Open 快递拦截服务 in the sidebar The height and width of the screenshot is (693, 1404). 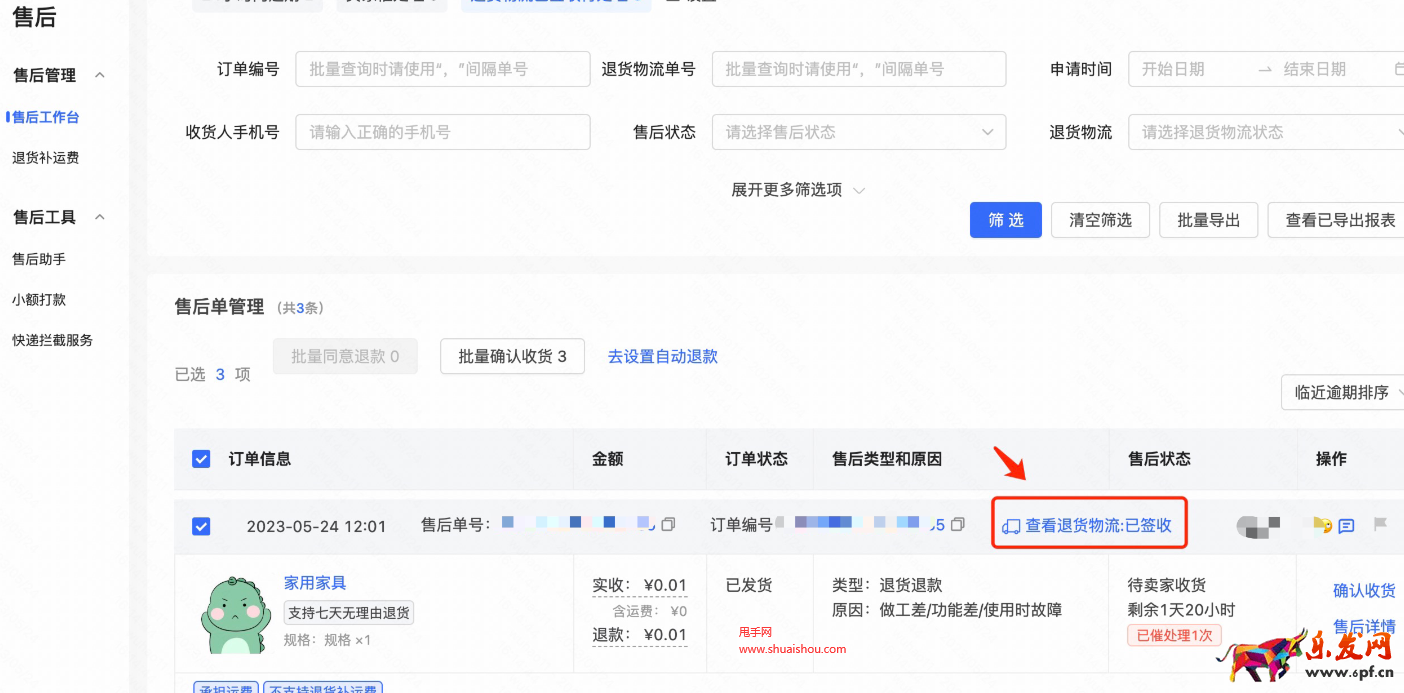coord(52,339)
